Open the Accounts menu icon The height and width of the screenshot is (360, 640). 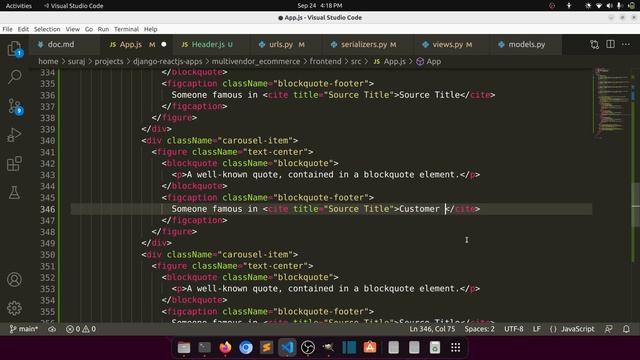[14, 280]
